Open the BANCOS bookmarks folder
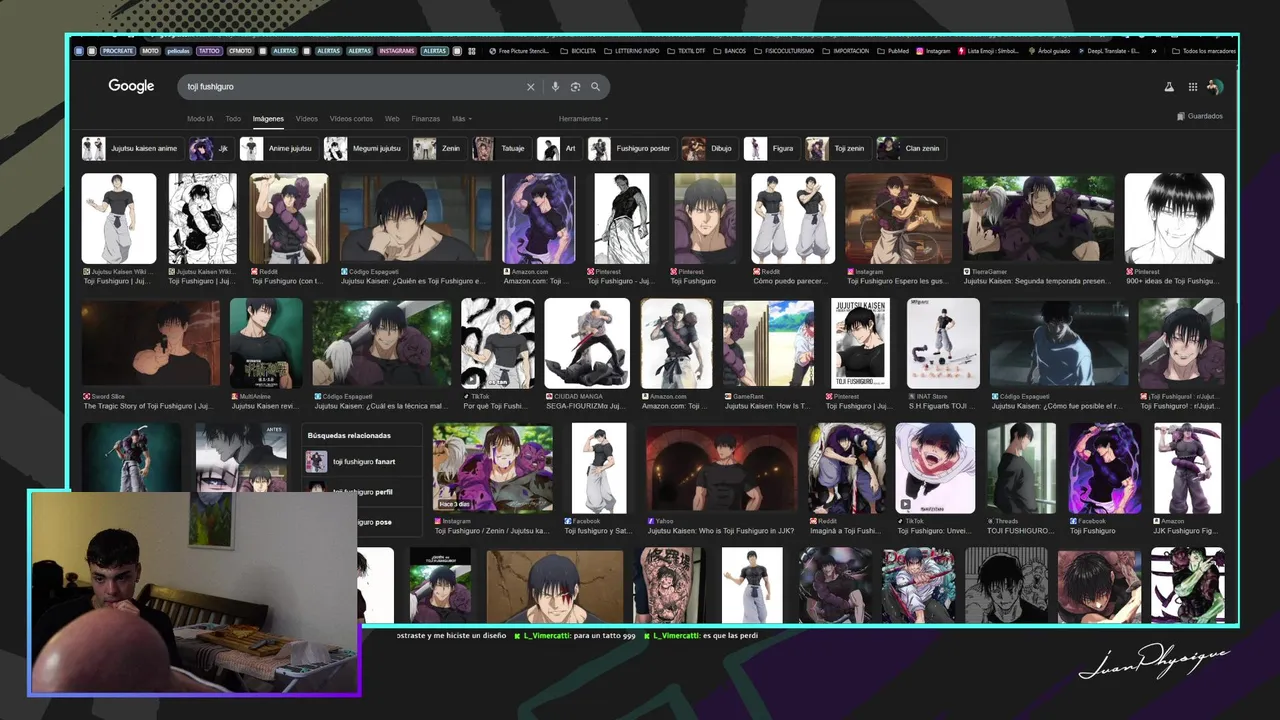The width and height of the screenshot is (1280, 720). (x=730, y=51)
